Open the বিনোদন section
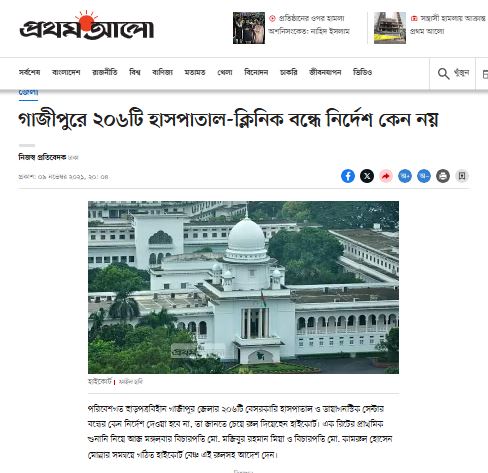The width and height of the screenshot is (488, 473). coord(256,72)
